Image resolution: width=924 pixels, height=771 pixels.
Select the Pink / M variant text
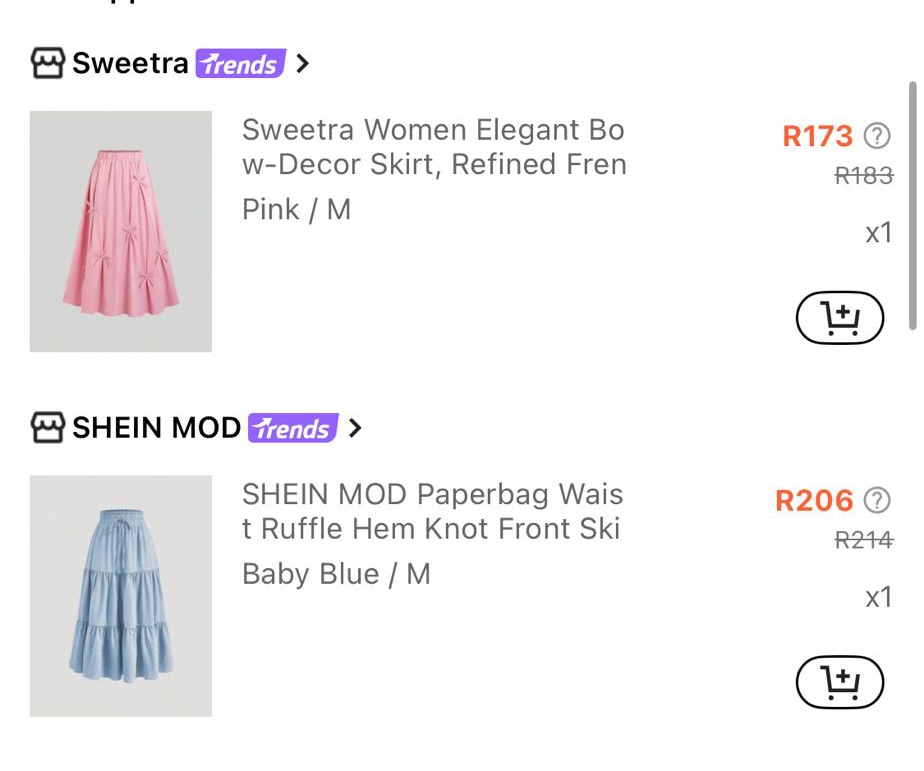point(296,210)
